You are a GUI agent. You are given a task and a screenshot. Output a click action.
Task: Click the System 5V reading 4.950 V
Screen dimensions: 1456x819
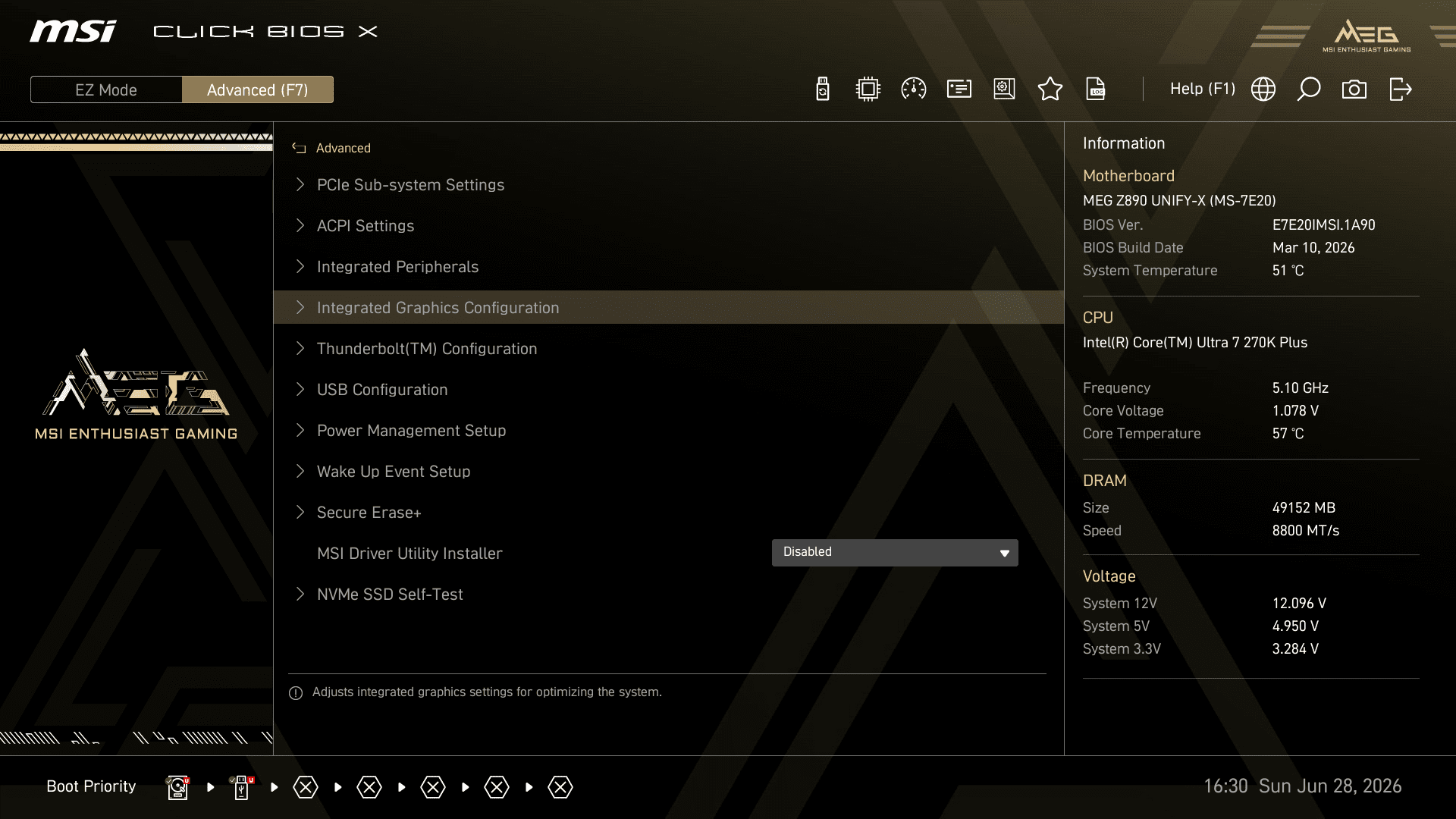(x=1295, y=626)
